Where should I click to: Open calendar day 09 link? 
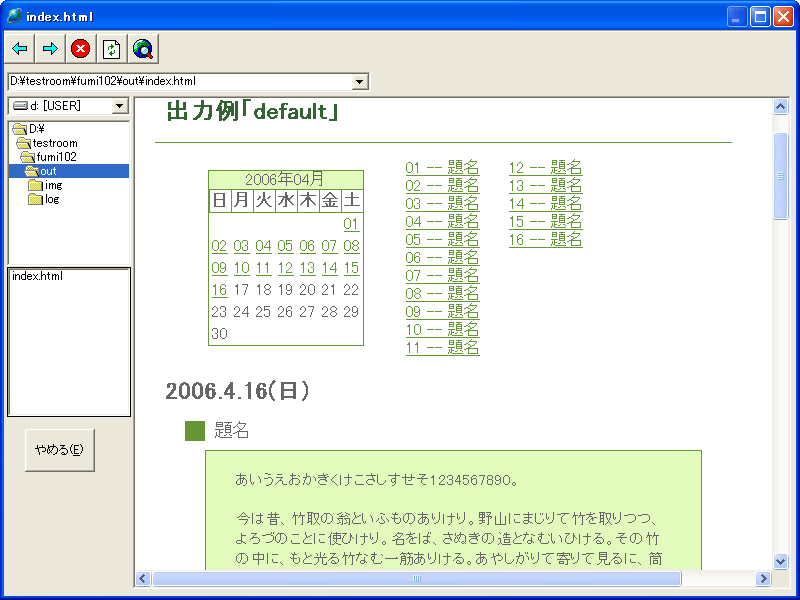[x=219, y=268]
